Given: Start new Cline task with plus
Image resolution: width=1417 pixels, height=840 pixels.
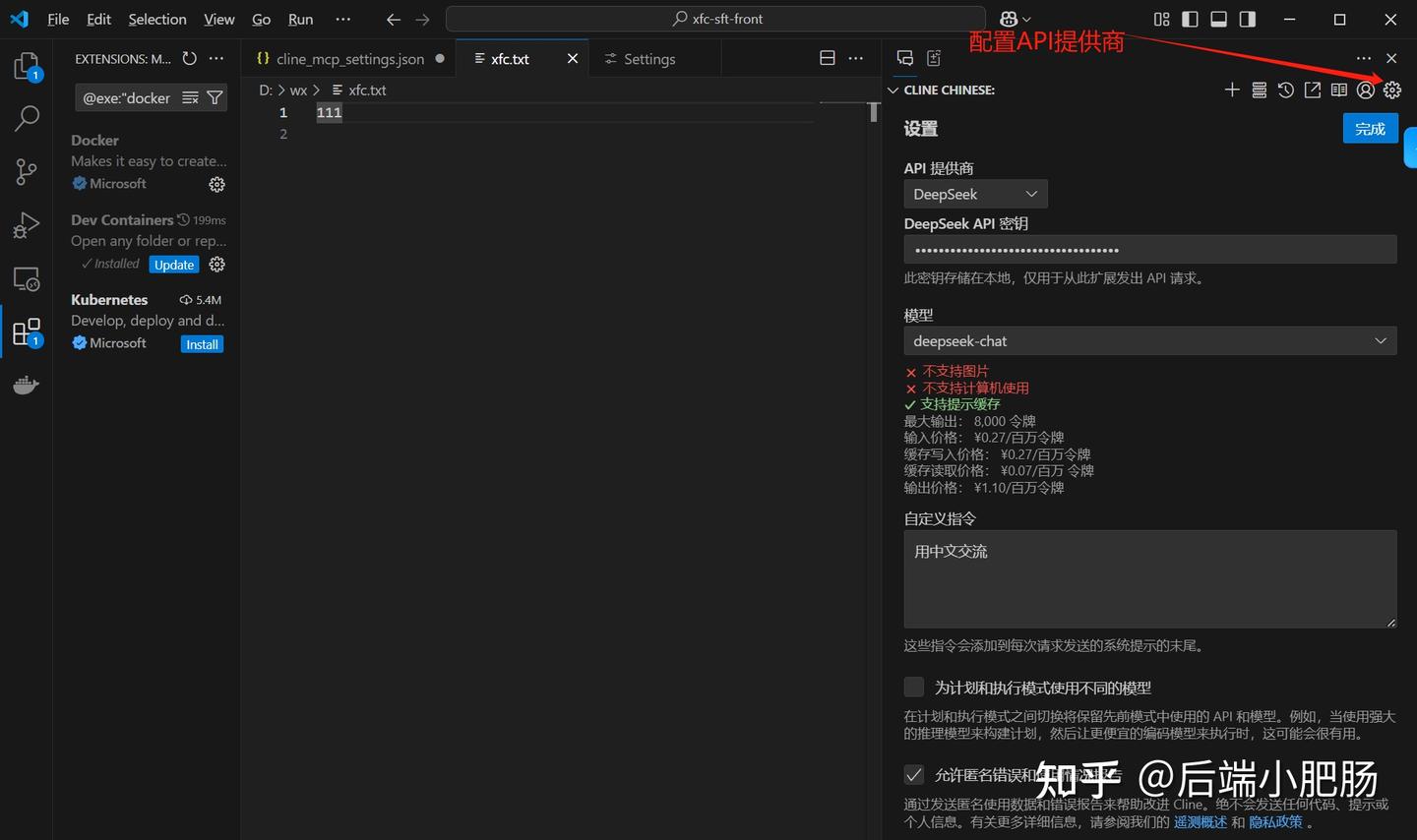Looking at the screenshot, I should point(1232,90).
